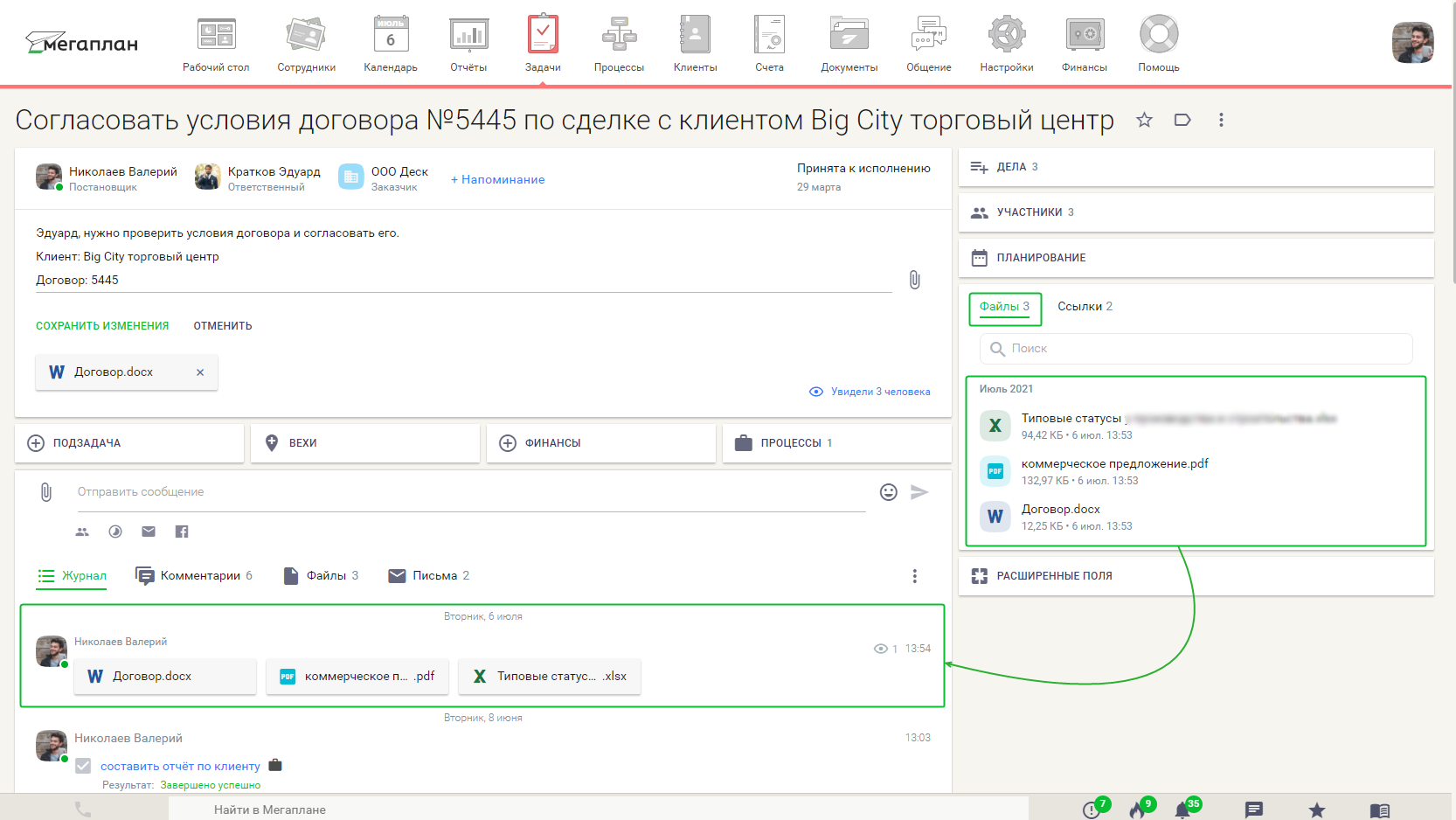Open the Счета section
Viewport: 1456px width, 820px height.
click(x=769, y=45)
